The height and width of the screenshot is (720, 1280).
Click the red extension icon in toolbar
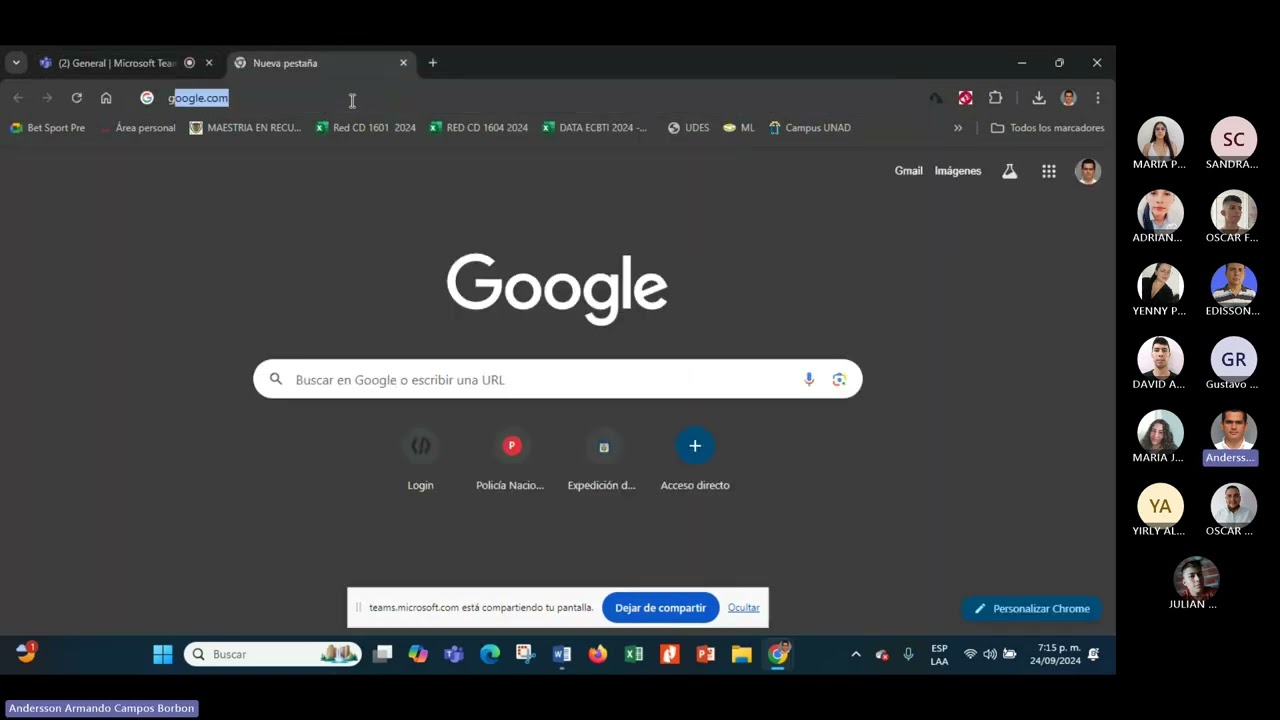965,98
